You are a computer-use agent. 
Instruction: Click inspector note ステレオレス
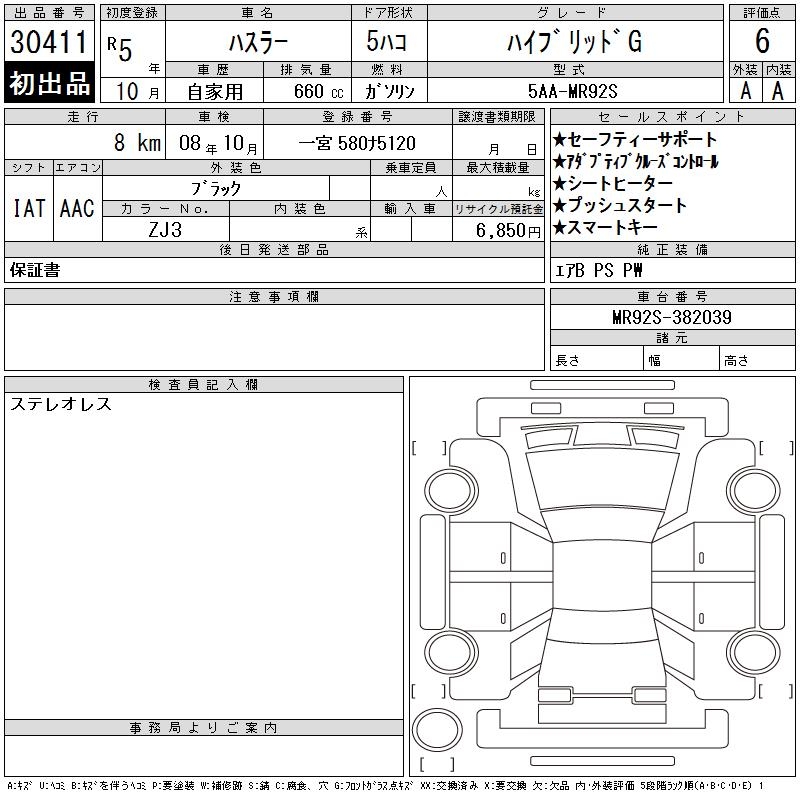[61, 404]
